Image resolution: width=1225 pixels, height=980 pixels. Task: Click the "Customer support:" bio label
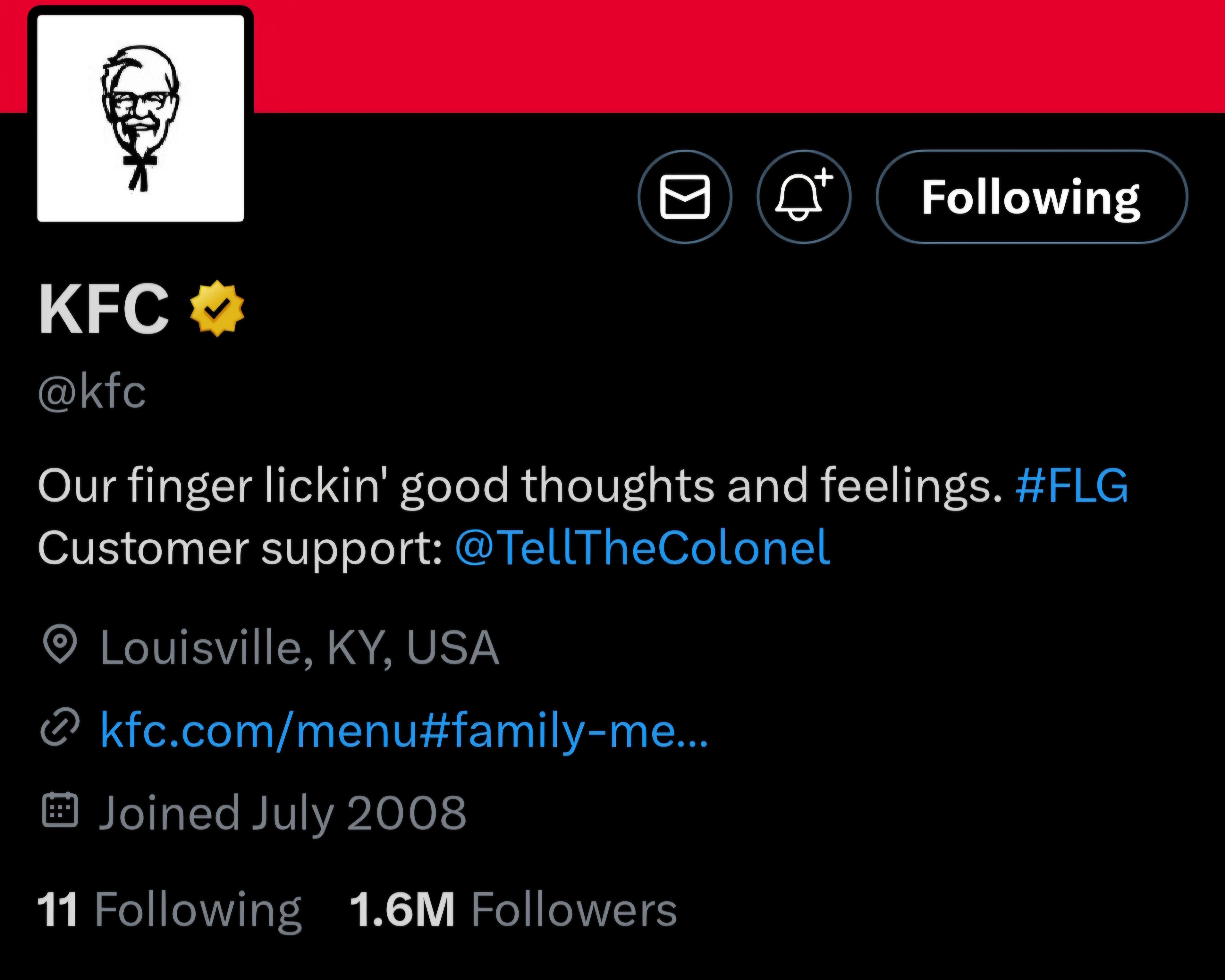tap(240, 548)
